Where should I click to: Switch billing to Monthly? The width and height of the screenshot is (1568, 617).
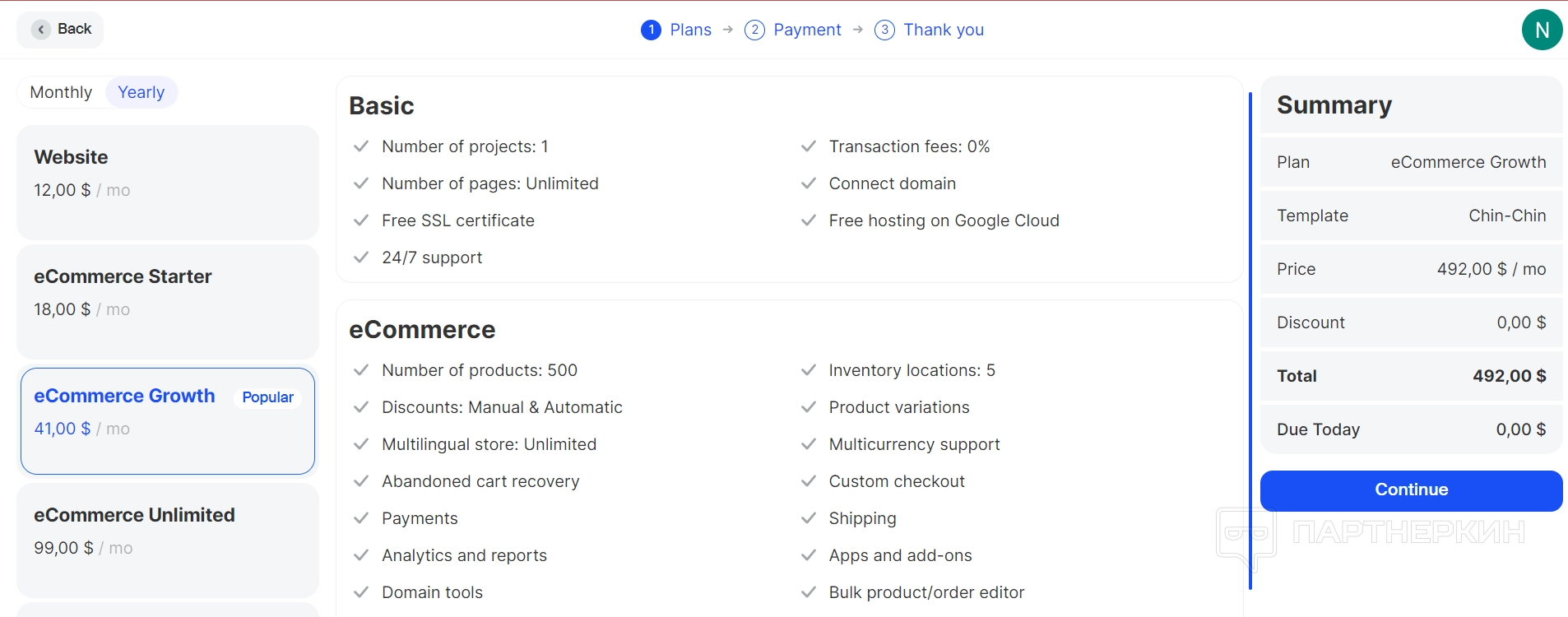[x=61, y=92]
